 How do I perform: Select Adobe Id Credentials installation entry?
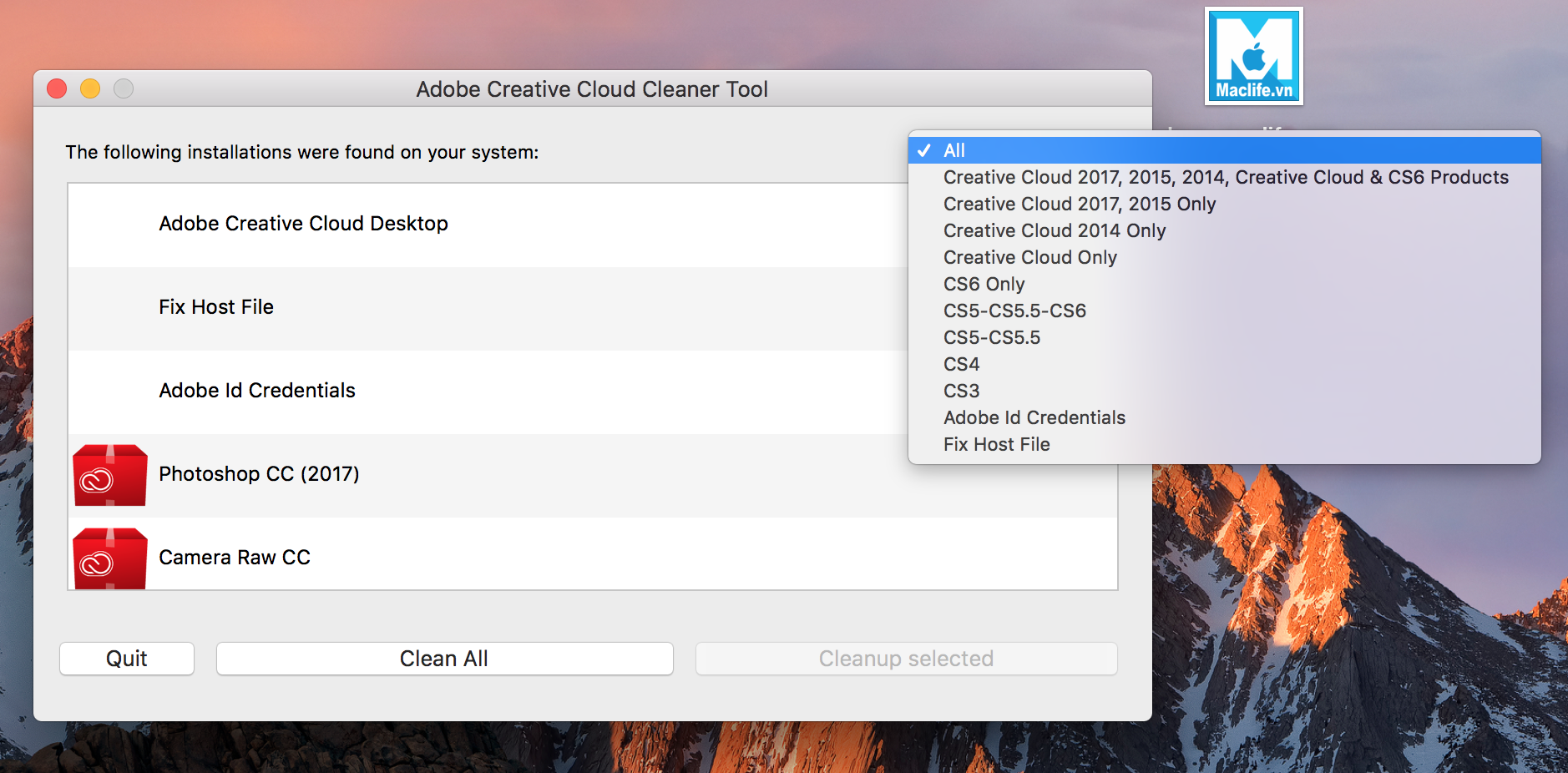(256, 390)
